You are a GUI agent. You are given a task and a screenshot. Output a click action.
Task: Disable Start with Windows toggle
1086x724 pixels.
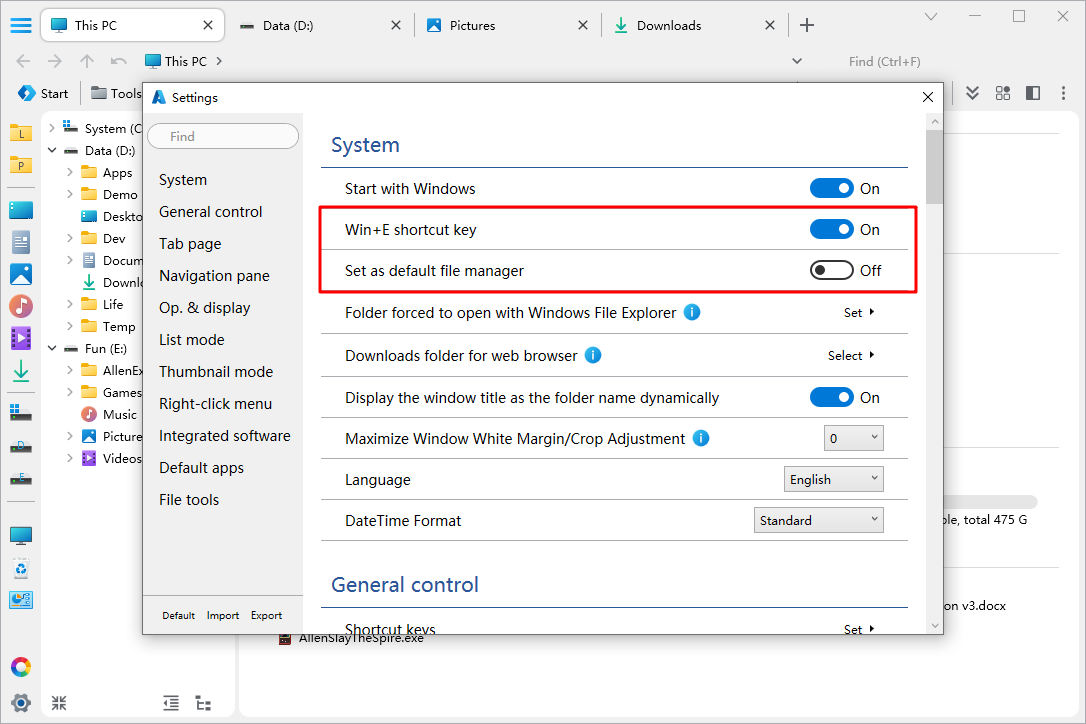tap(831, 188)
